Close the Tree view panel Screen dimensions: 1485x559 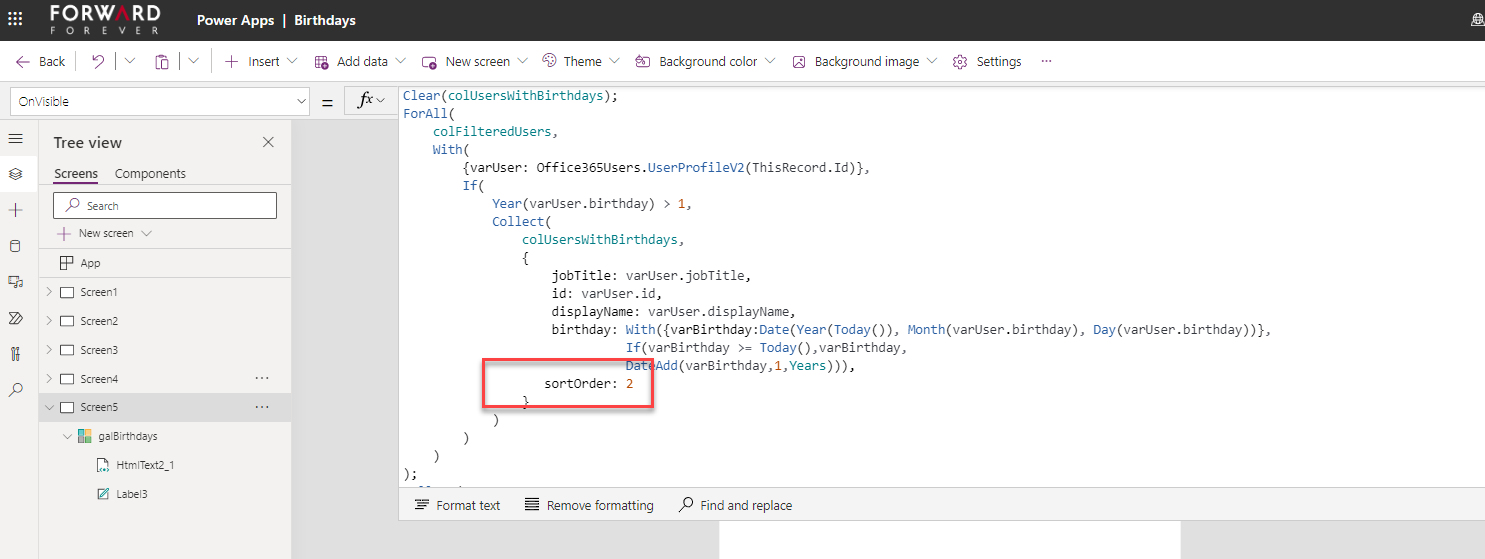pyautogui.click(x=268, y=142)
